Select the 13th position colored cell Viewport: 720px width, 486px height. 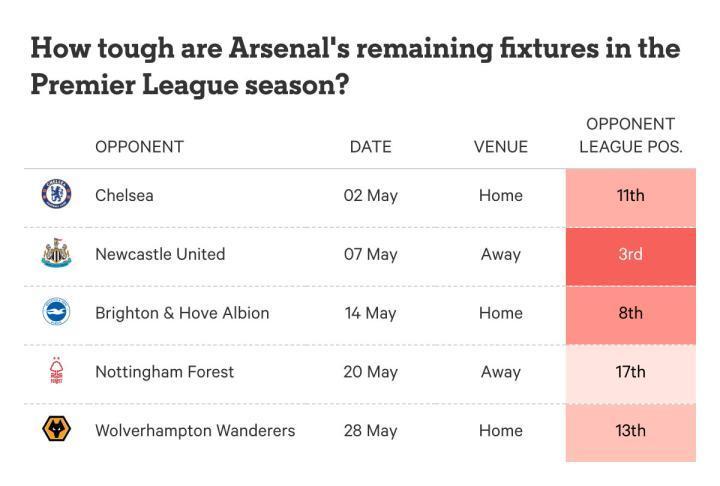630,432
